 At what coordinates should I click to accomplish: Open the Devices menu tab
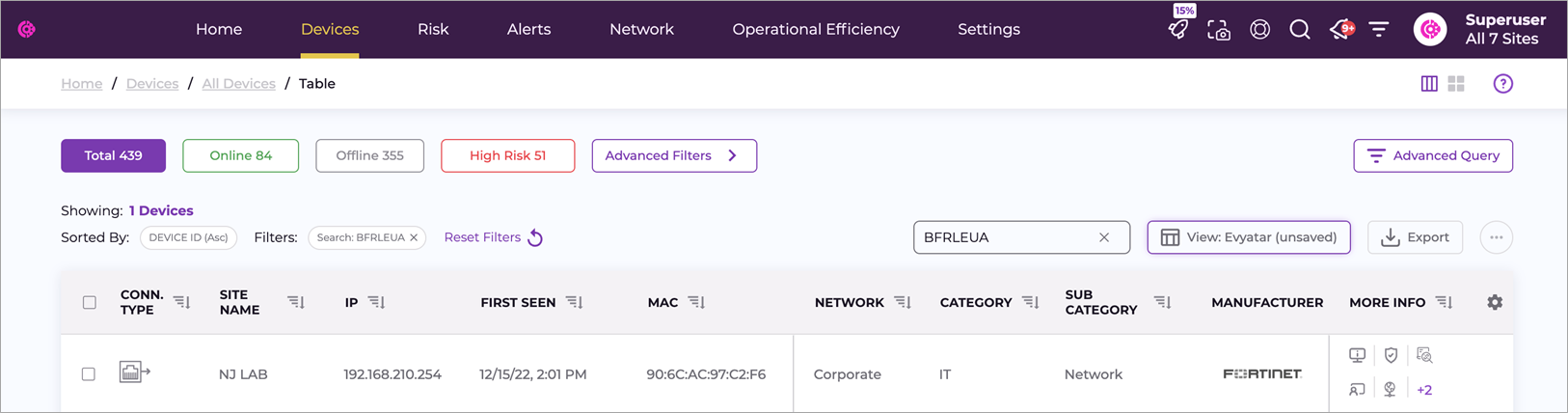click(330, 29)
